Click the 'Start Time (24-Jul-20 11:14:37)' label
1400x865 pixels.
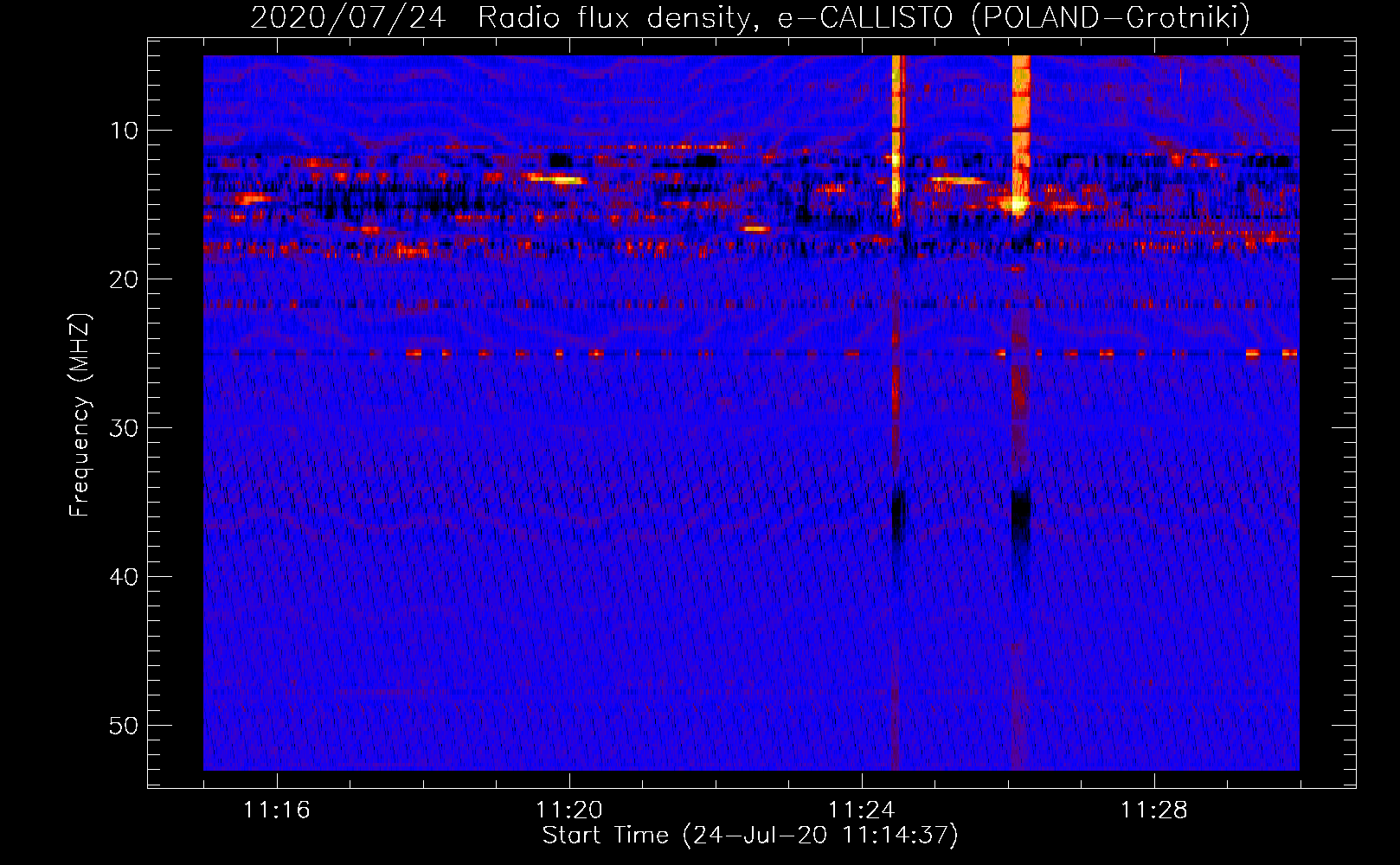(750, 836)
